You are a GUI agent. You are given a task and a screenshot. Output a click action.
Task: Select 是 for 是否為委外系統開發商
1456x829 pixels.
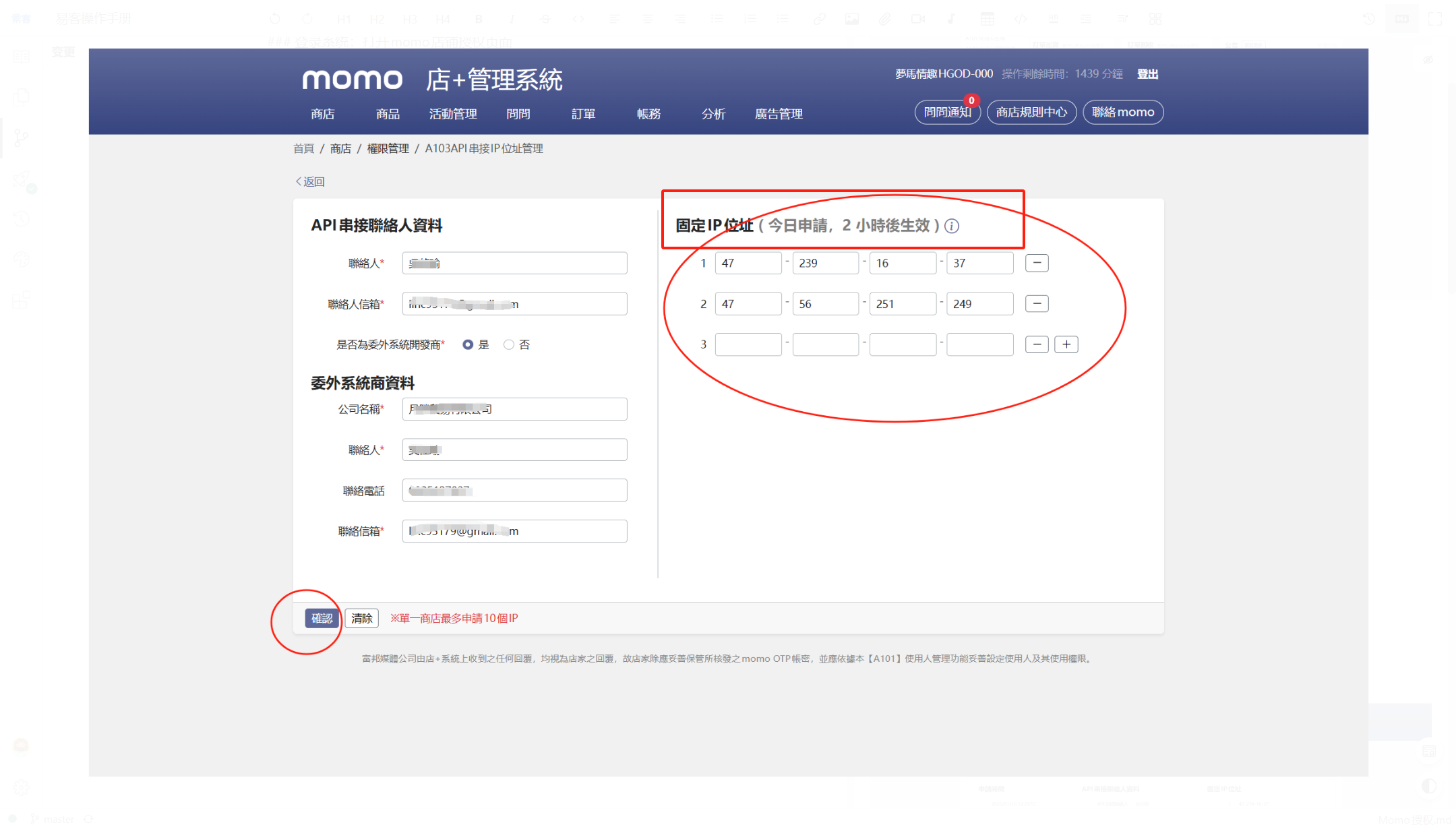468,344
